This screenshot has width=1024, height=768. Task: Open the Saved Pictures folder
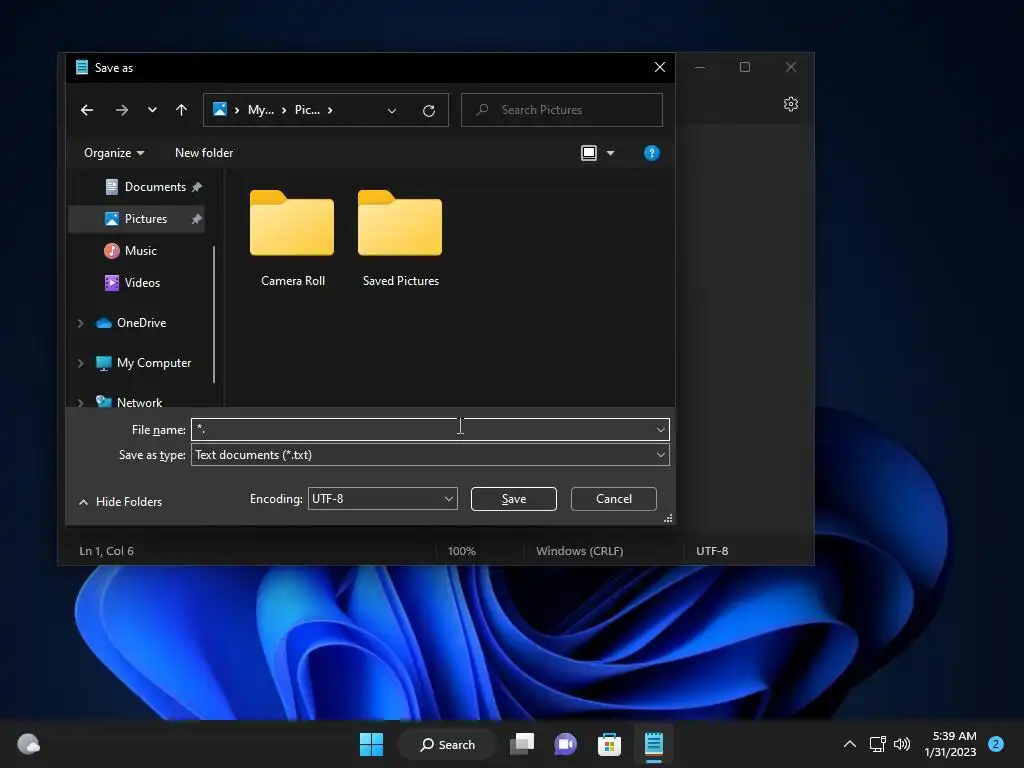click(x=400, y=238)
